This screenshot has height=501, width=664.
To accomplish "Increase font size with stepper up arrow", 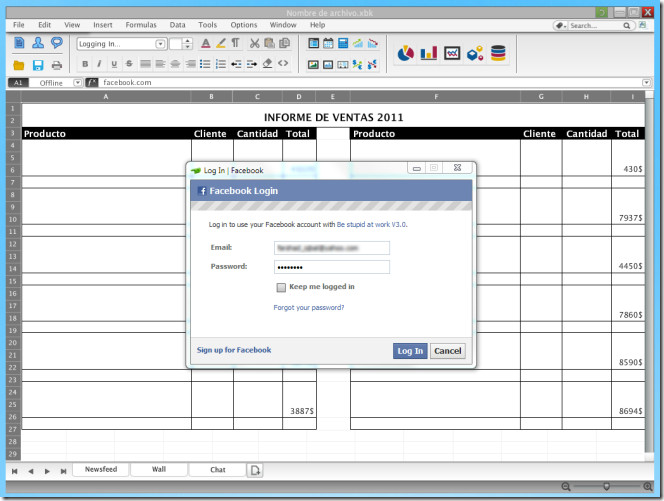I will (x=188, y=41).
